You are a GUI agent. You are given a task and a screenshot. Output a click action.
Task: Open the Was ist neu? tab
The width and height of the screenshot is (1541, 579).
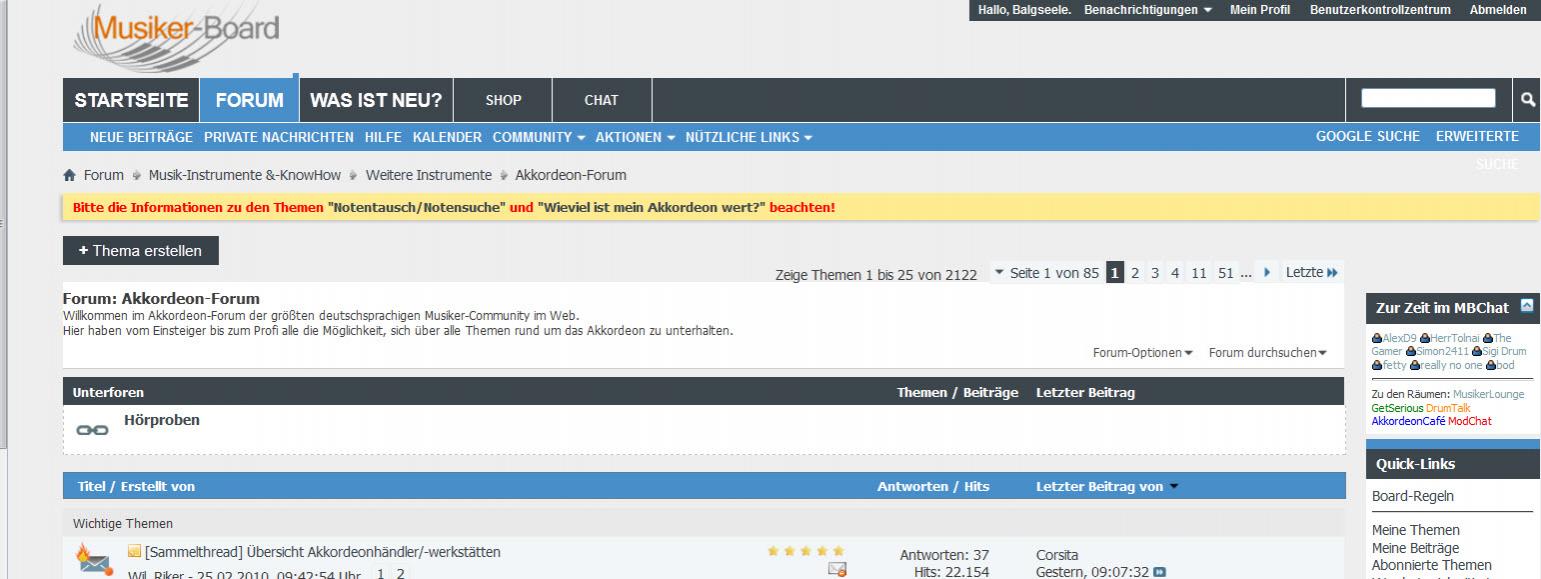(x=376, y=100)
